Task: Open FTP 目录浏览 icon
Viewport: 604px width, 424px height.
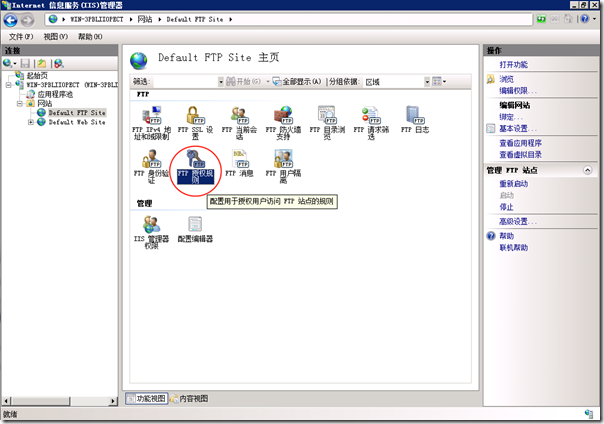Action: (x=327, y=122)
